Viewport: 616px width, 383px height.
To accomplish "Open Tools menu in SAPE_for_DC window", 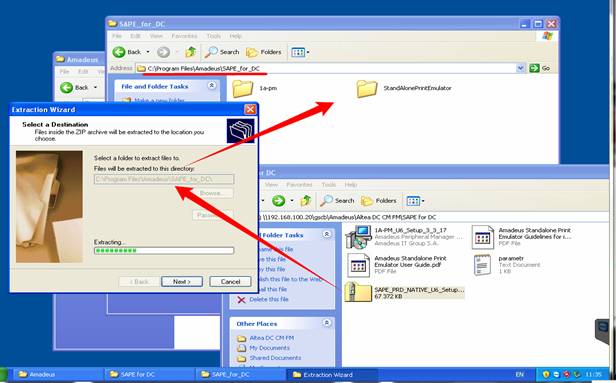I will click(214, 36).
